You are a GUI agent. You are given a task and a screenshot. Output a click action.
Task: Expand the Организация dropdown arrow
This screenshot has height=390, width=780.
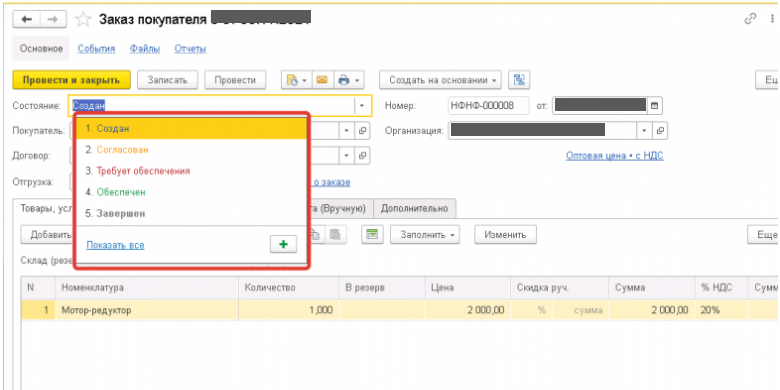[645, 131]
